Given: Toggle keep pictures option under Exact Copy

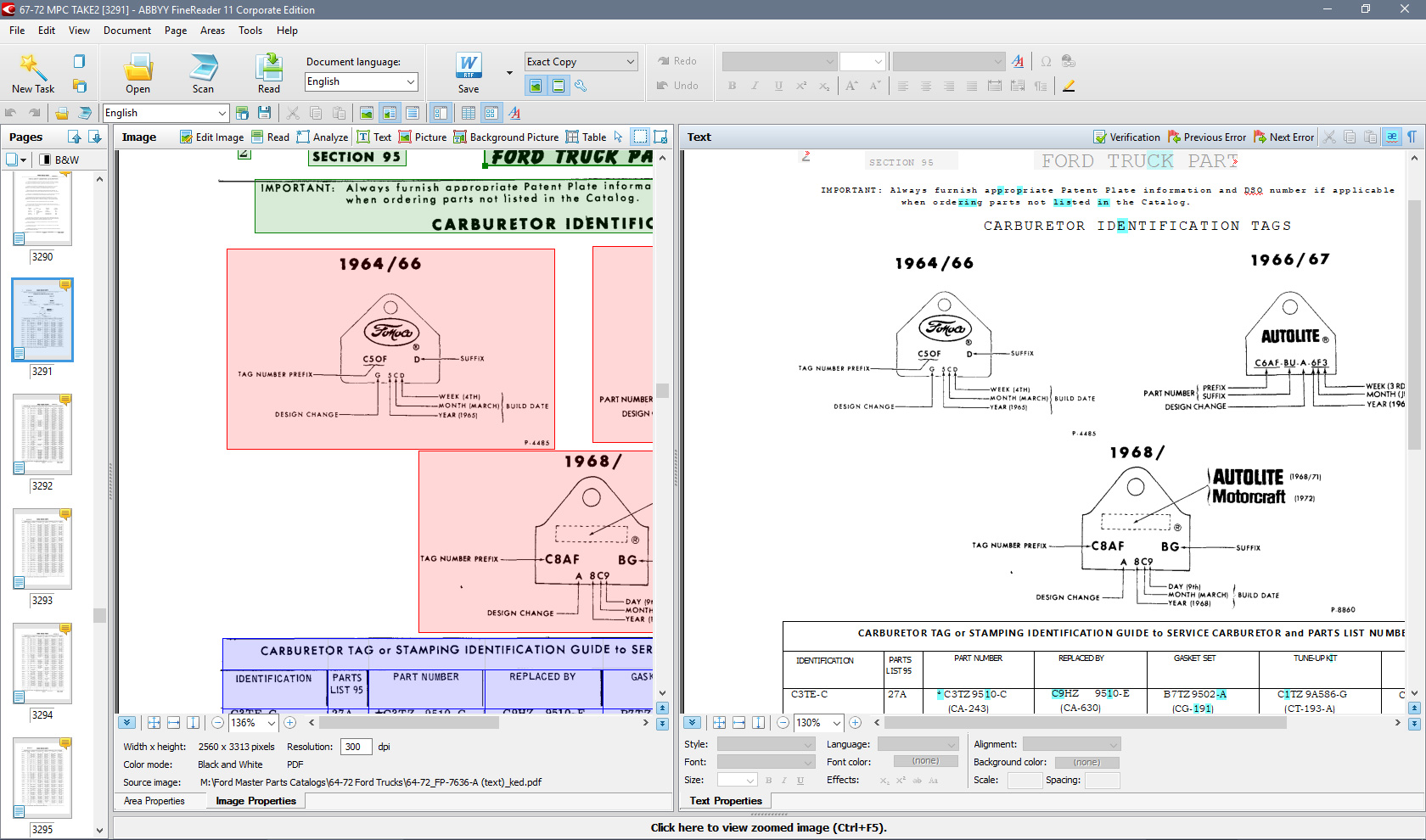Looking at the screenshot, I should [x=536, y=86].
